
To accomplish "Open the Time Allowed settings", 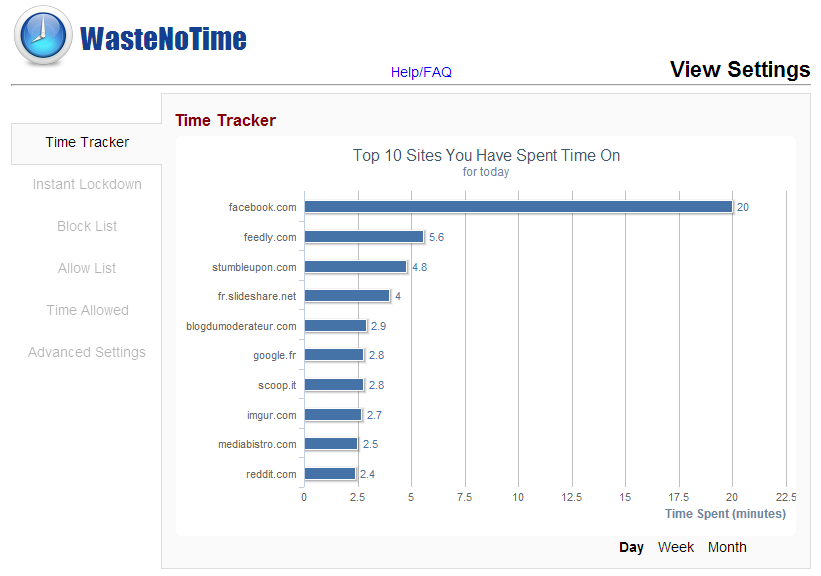I will pos(87,310).
